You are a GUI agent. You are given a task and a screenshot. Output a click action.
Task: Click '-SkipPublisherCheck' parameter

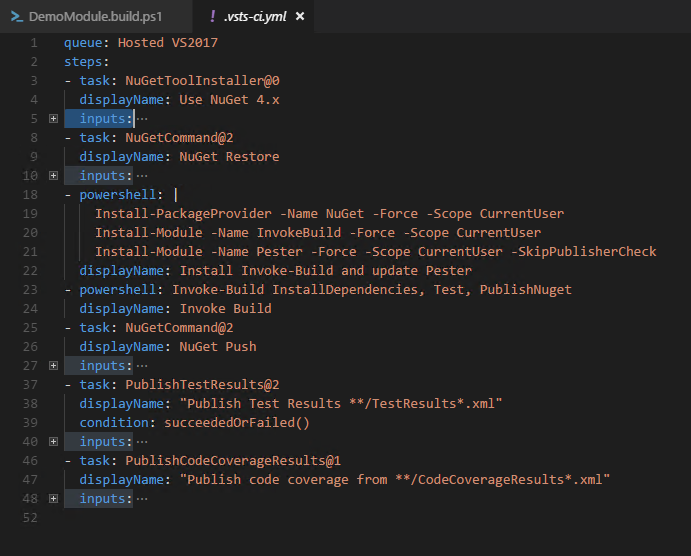pos(583,252)
